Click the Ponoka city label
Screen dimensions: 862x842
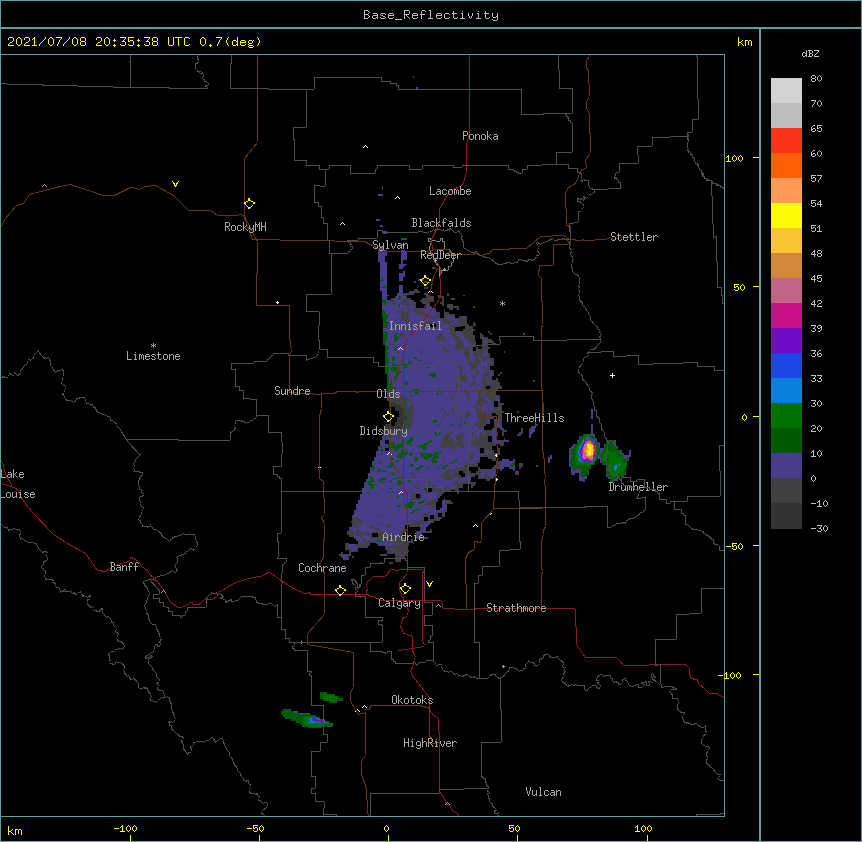[480, 136]
